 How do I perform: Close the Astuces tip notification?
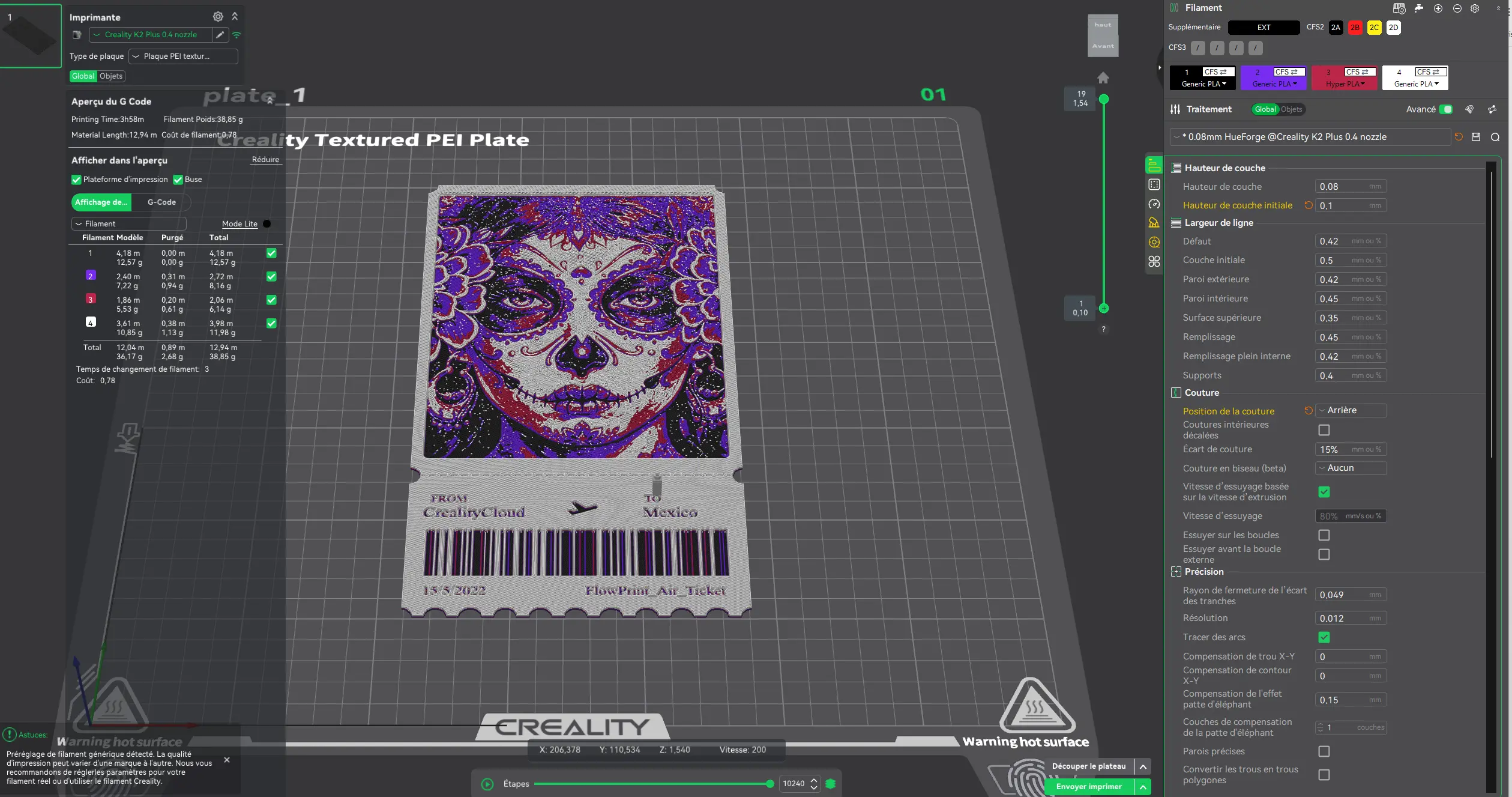[227, 760]
